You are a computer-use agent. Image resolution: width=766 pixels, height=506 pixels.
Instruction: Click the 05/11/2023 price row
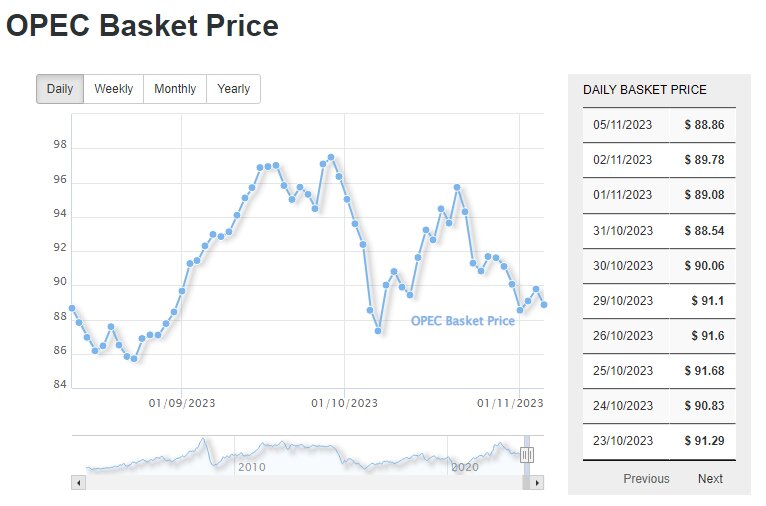point(658,126)
